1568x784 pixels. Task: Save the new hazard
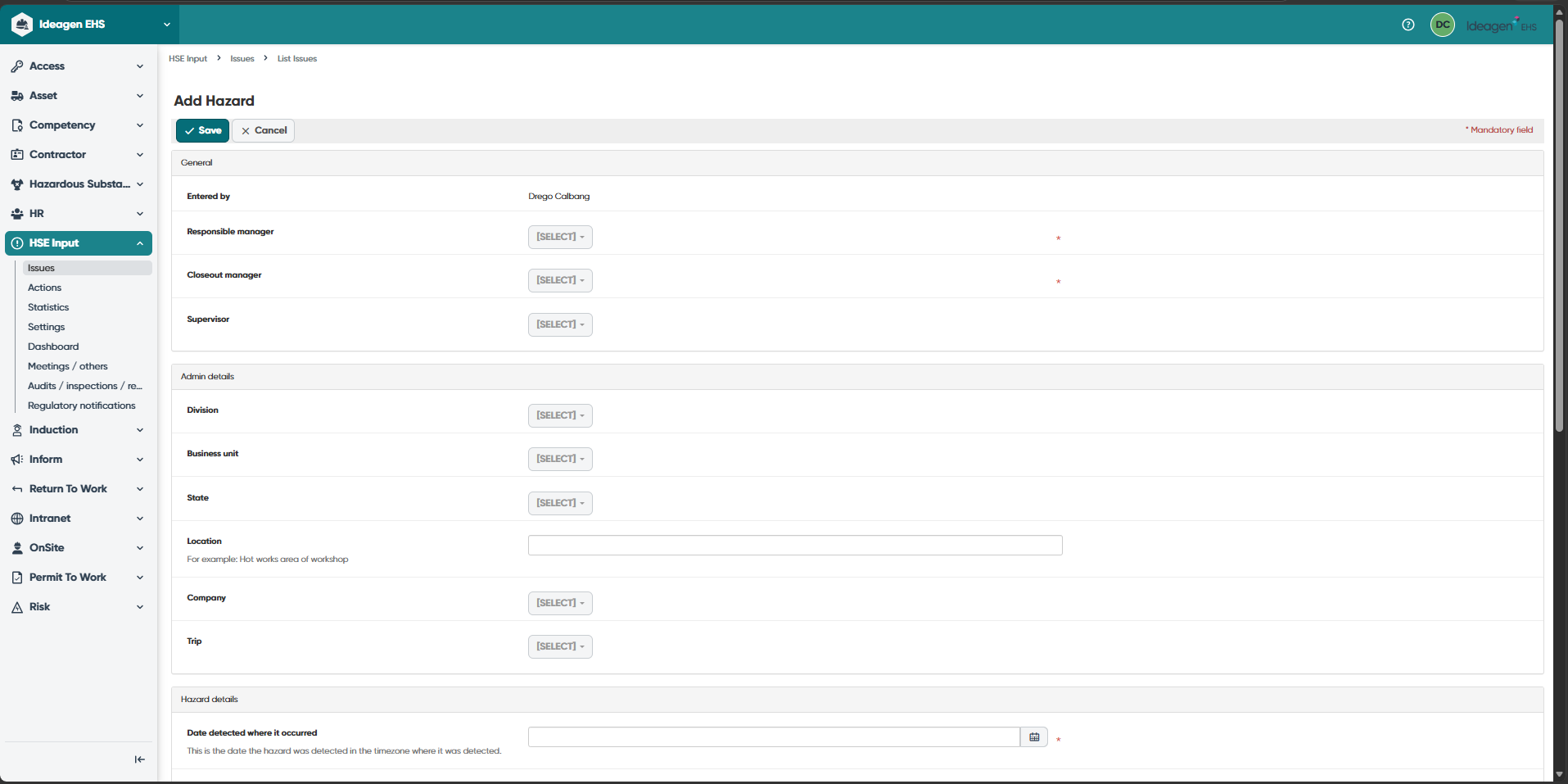202,130
